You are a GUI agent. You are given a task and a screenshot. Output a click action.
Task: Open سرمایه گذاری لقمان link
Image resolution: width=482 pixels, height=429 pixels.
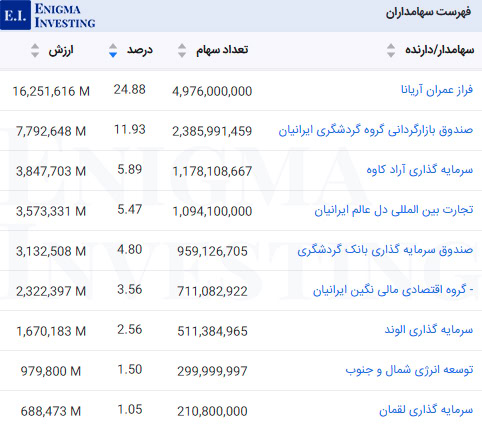click(x=426, y=410)
